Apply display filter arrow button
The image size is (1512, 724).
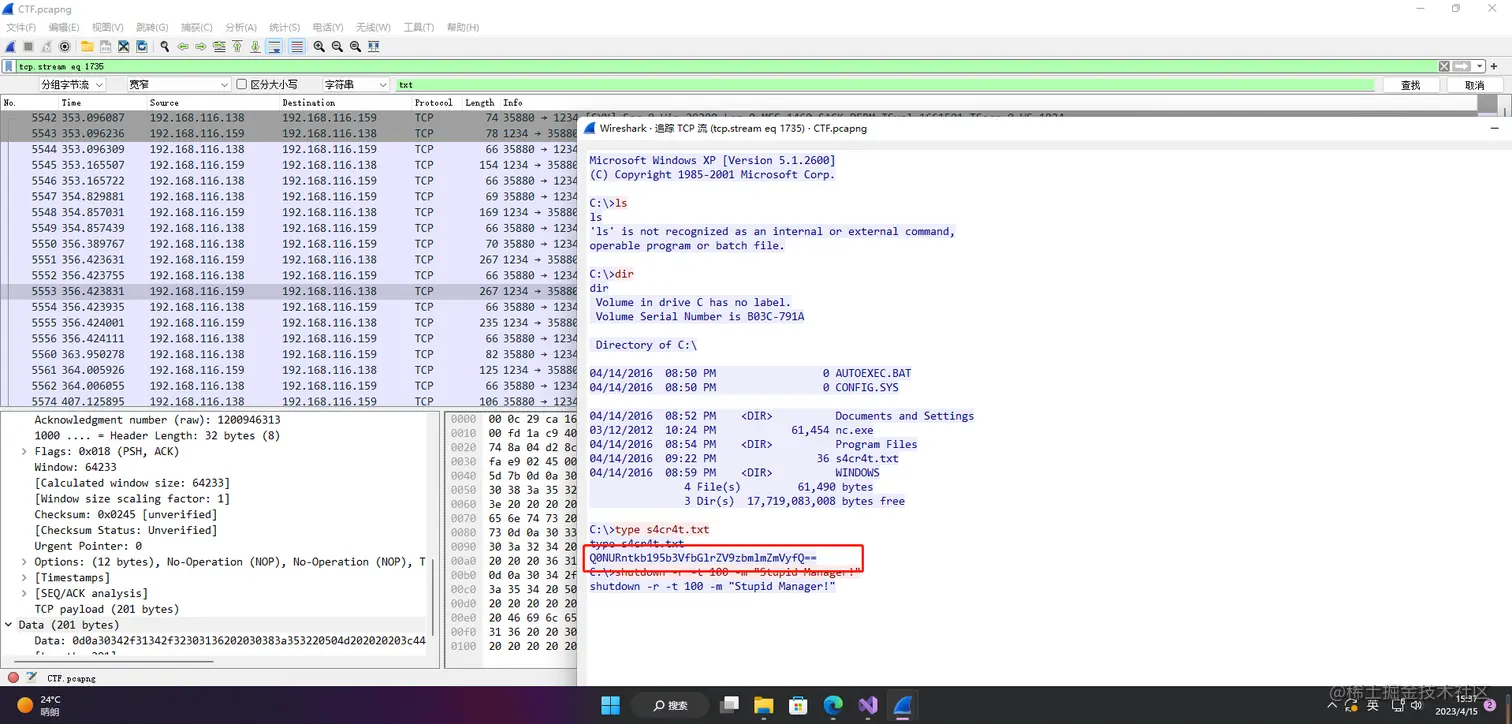[x=1461, y=66]
